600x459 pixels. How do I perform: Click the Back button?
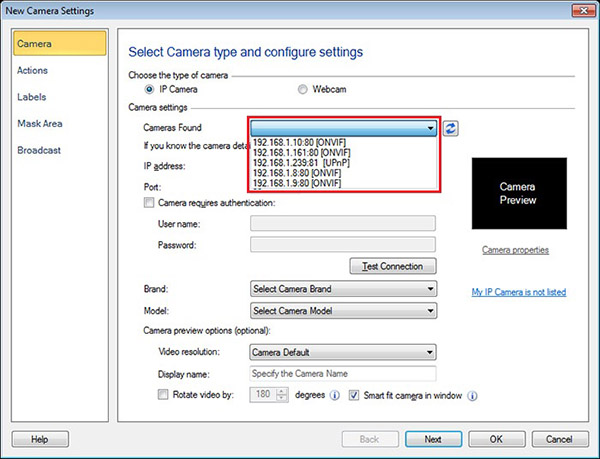(x=370, y=439)
